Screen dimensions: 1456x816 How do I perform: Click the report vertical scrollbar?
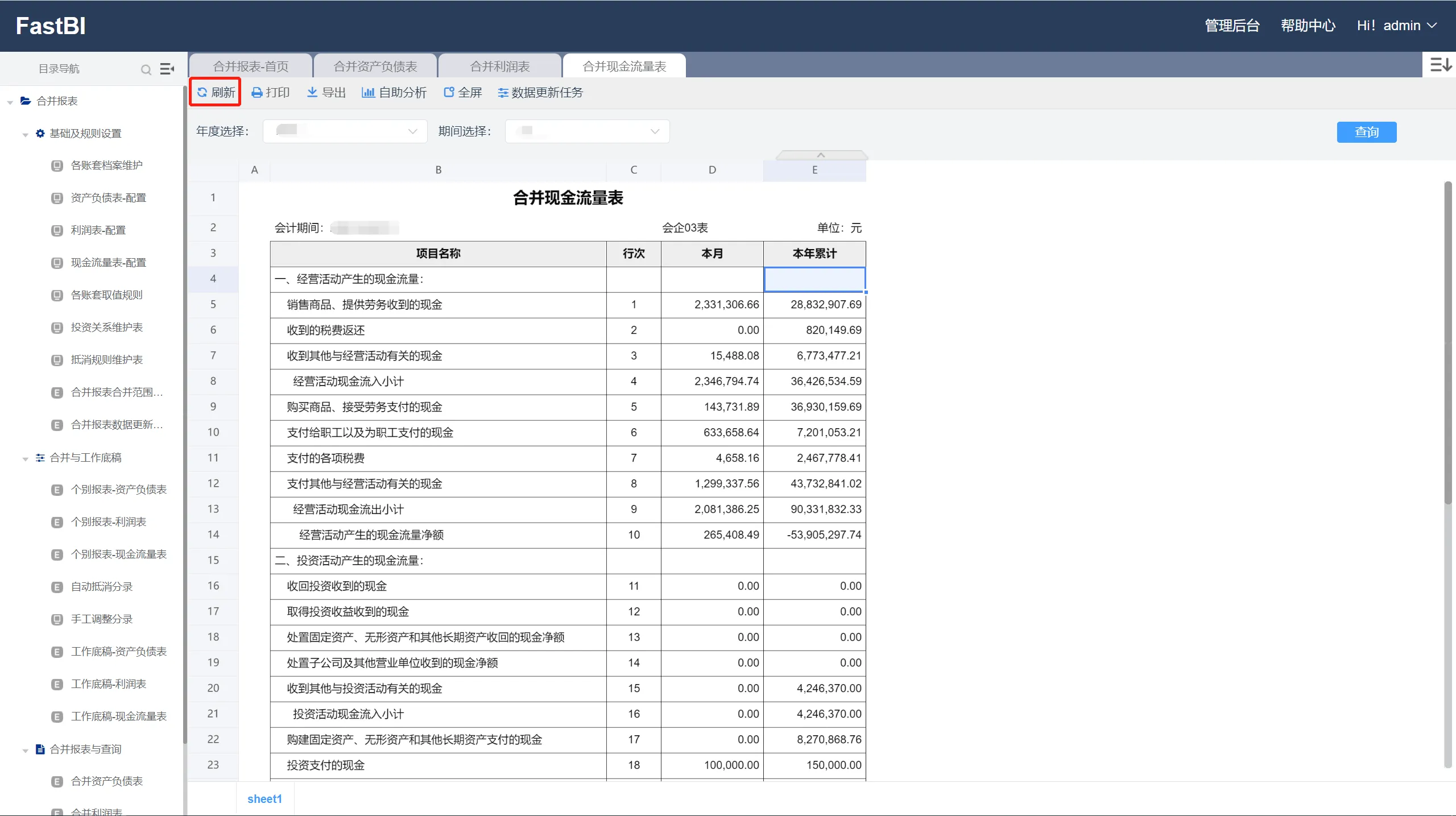click(1448, 342)
